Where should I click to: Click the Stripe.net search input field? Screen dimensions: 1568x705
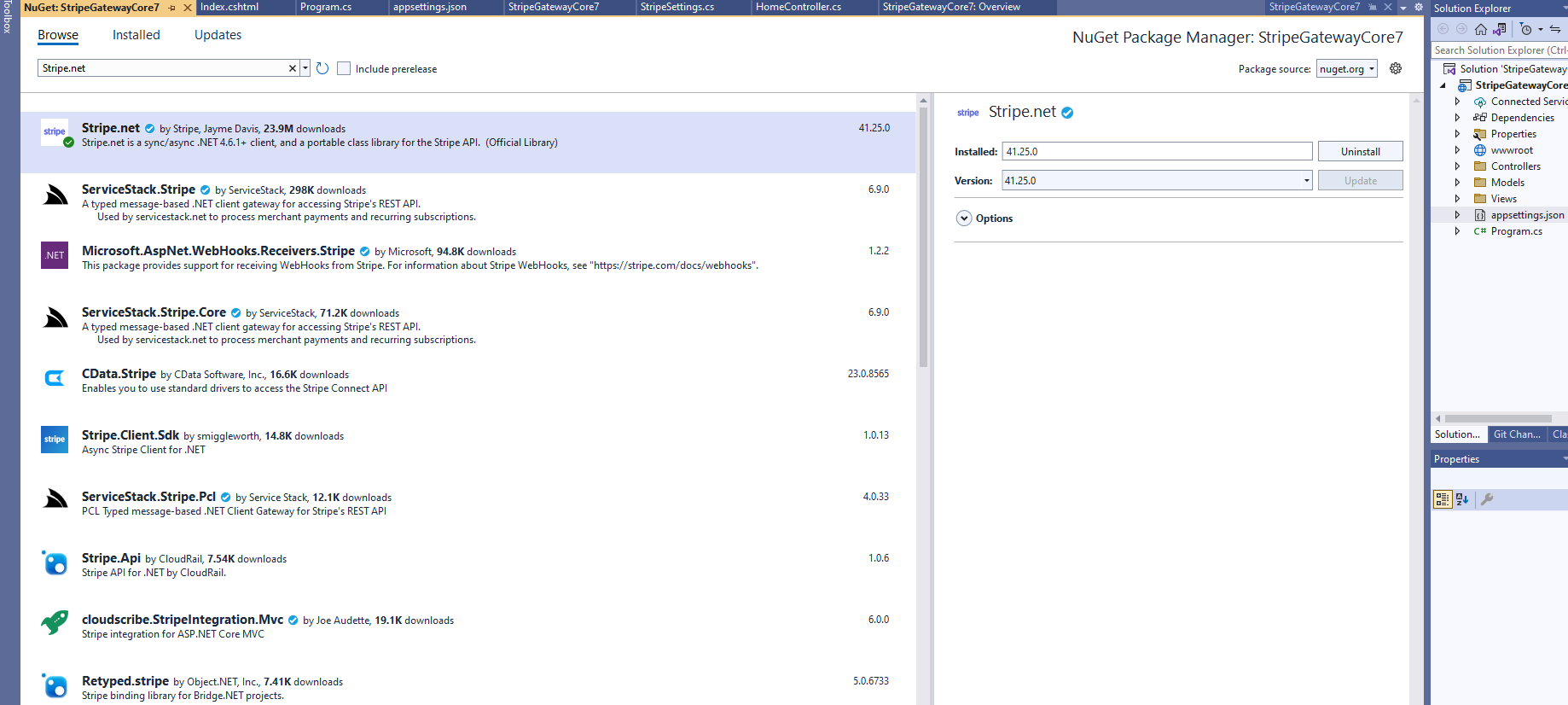tap(162, 68)
